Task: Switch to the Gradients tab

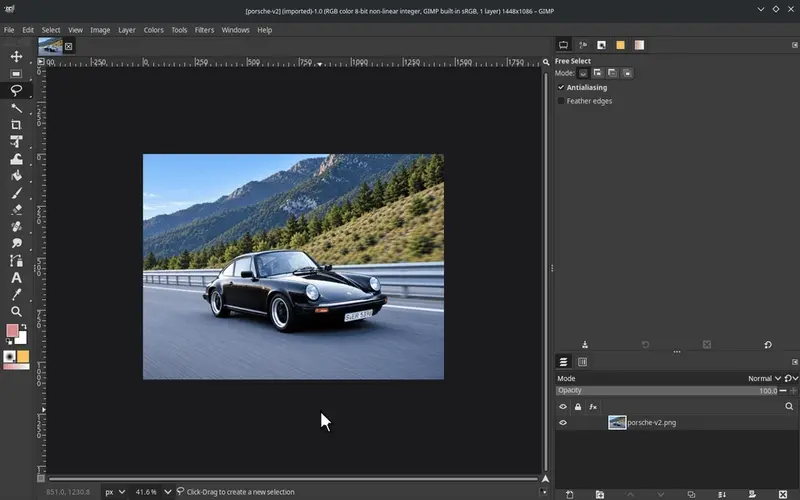Action: (639, 45)
